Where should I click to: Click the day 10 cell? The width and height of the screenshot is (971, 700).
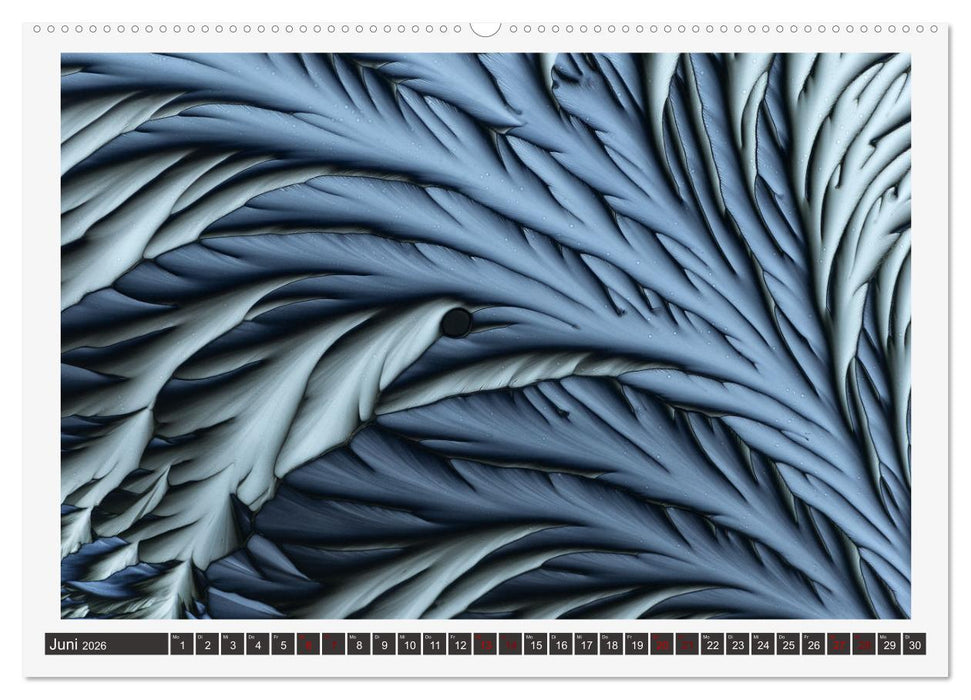[409, 645]
